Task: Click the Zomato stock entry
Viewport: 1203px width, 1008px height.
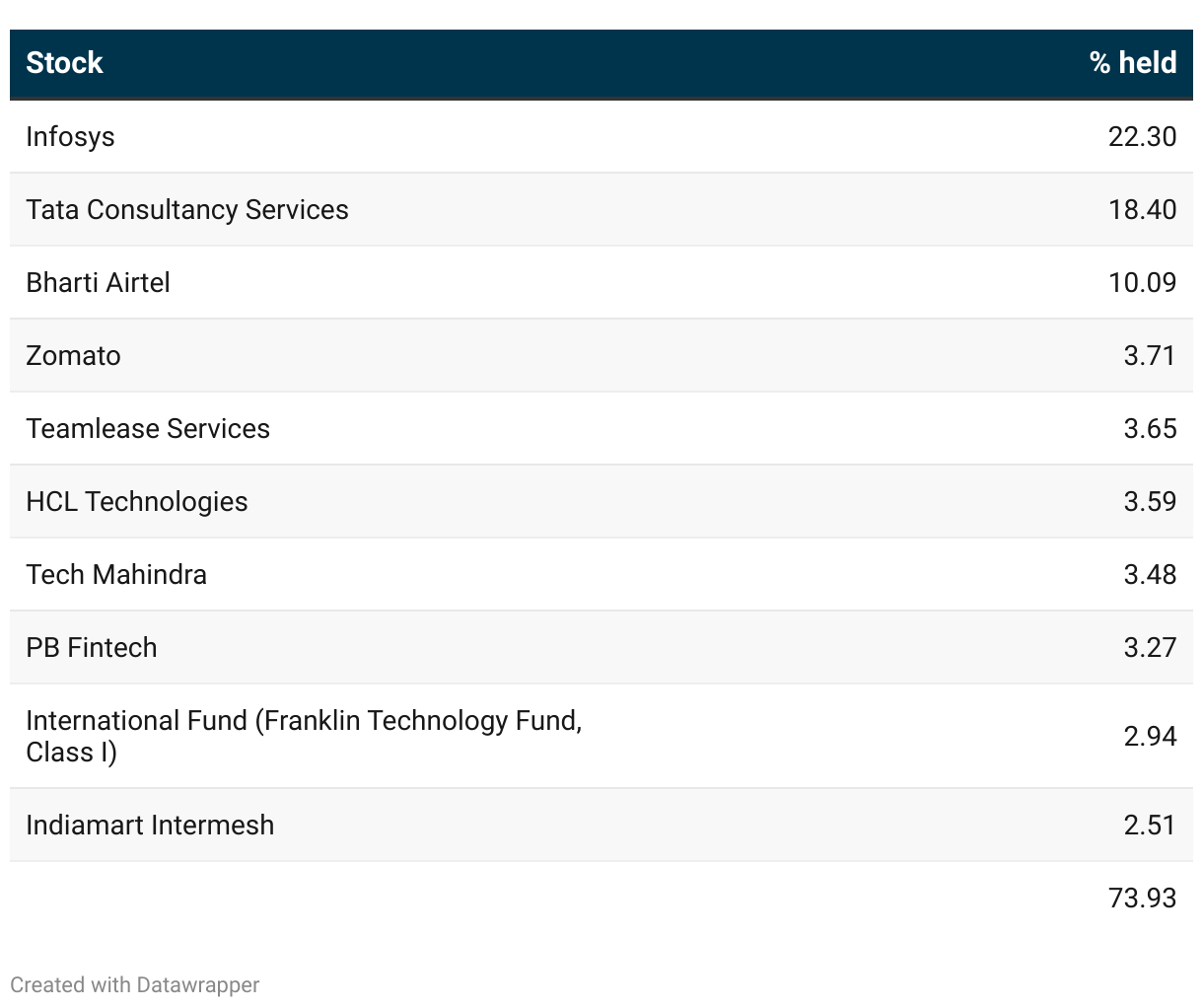Action: pos(73,355)
